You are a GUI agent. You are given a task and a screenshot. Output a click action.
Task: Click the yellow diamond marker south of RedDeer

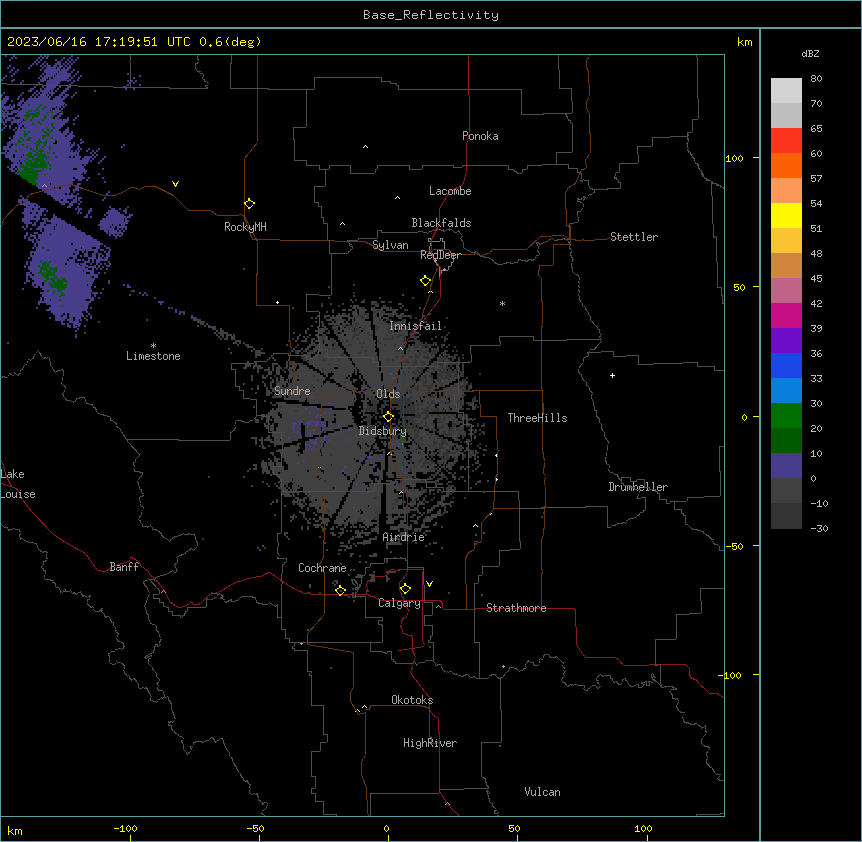pyautogui.click(x=425, y=281)
